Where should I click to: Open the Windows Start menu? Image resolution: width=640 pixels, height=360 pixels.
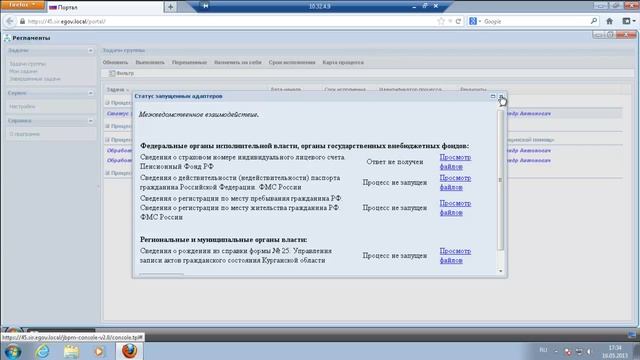(x=13, y=351)
